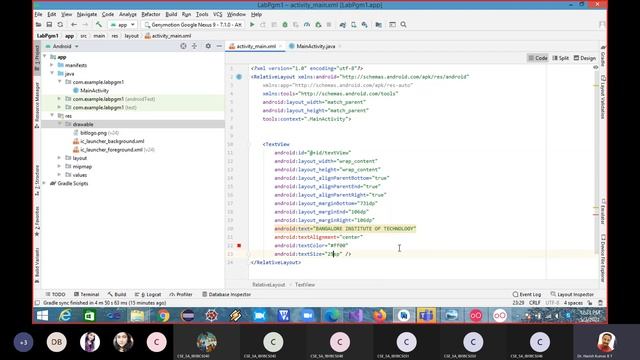The width and height of the screenshot is (640, 360).
Task: Select bitlogo.png in drawable folder
Action: click(93, 133)
